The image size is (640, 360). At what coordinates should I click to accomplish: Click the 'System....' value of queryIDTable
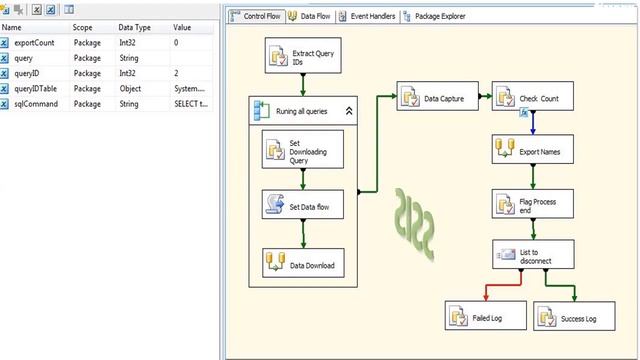(189, 89)
